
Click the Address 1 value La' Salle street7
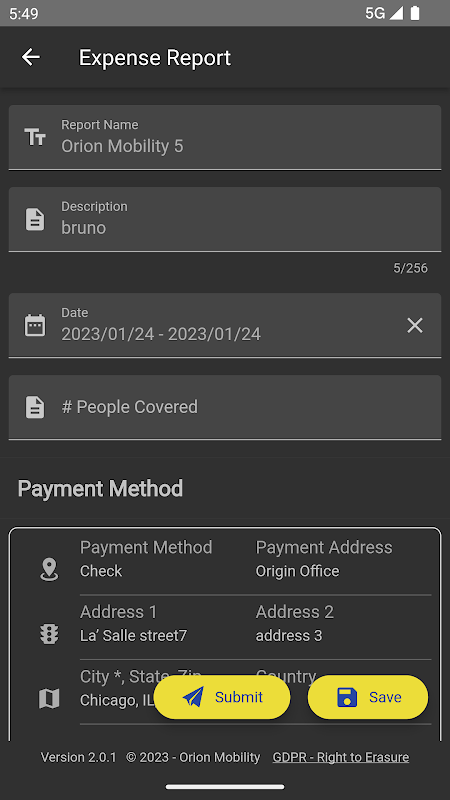tap(134, 636)
